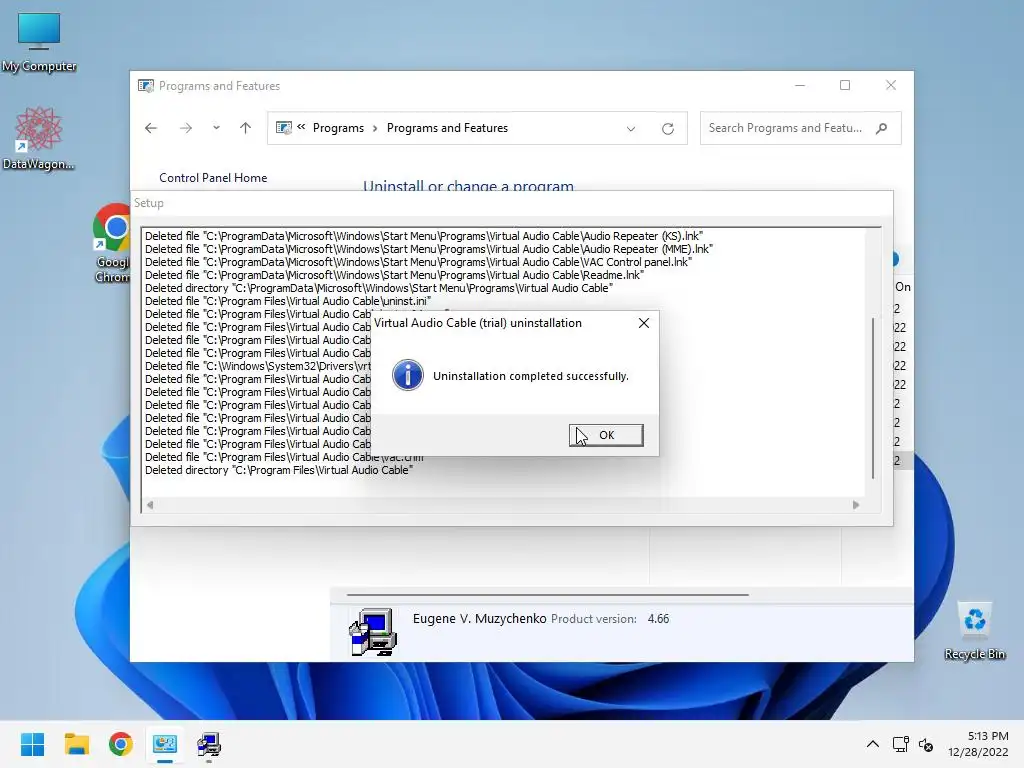This screenshot has height=768, width=1024.
Task: Click log line for Readme.lnk
Action: [394, 275]
